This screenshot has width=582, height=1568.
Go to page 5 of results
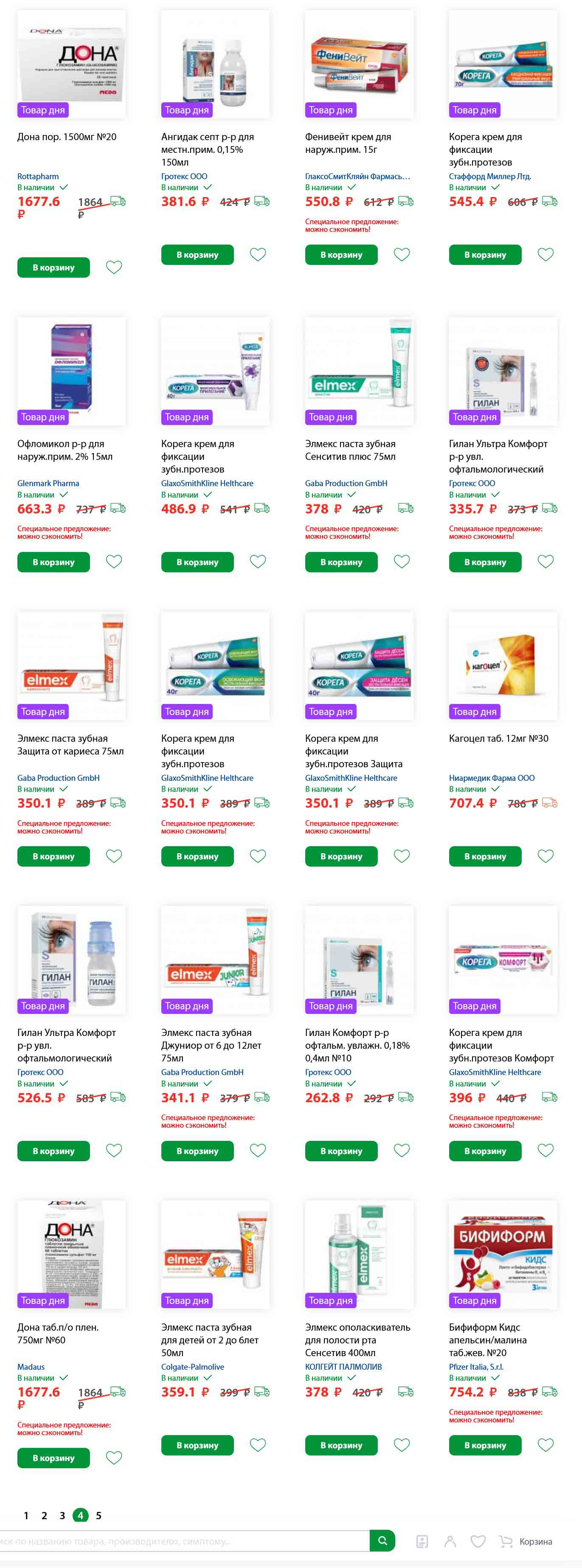[x=98, y=1515]
